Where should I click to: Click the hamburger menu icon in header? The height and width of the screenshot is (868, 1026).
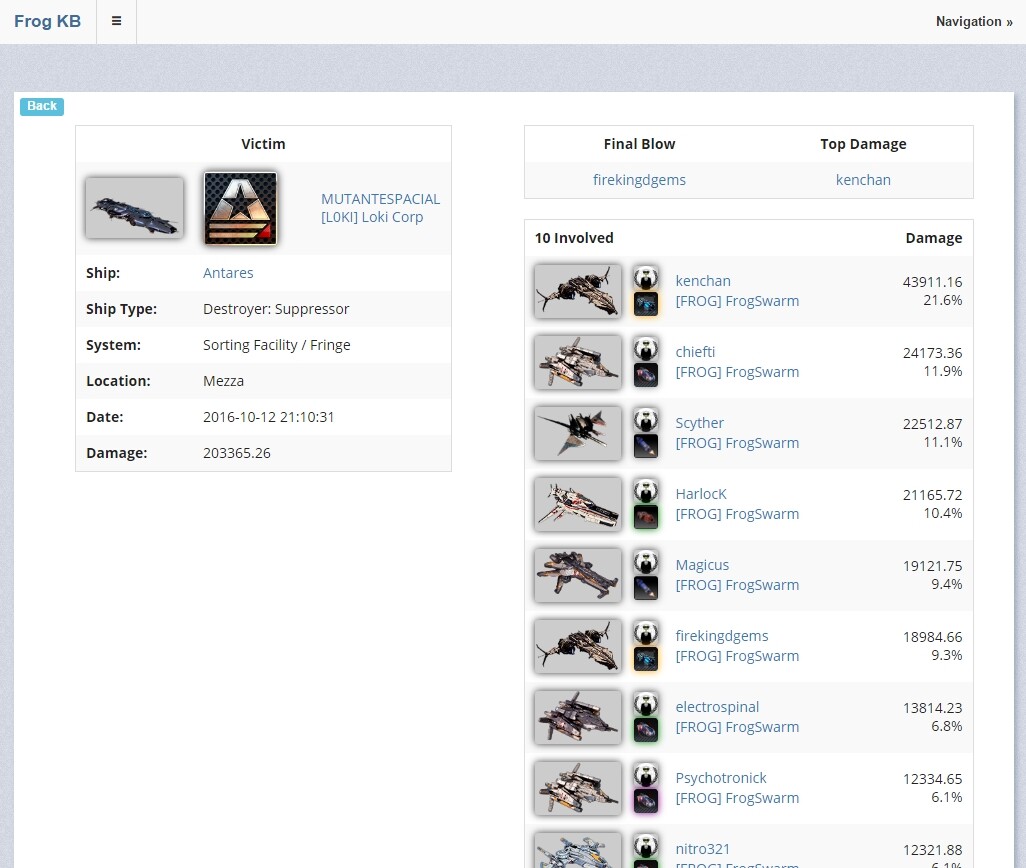(116, 21)
